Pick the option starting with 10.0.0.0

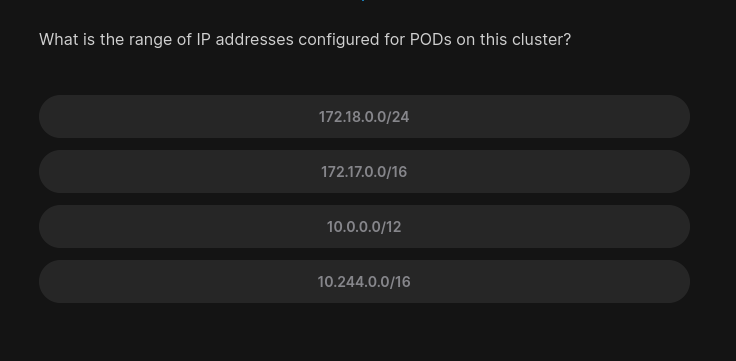[364, 226]
